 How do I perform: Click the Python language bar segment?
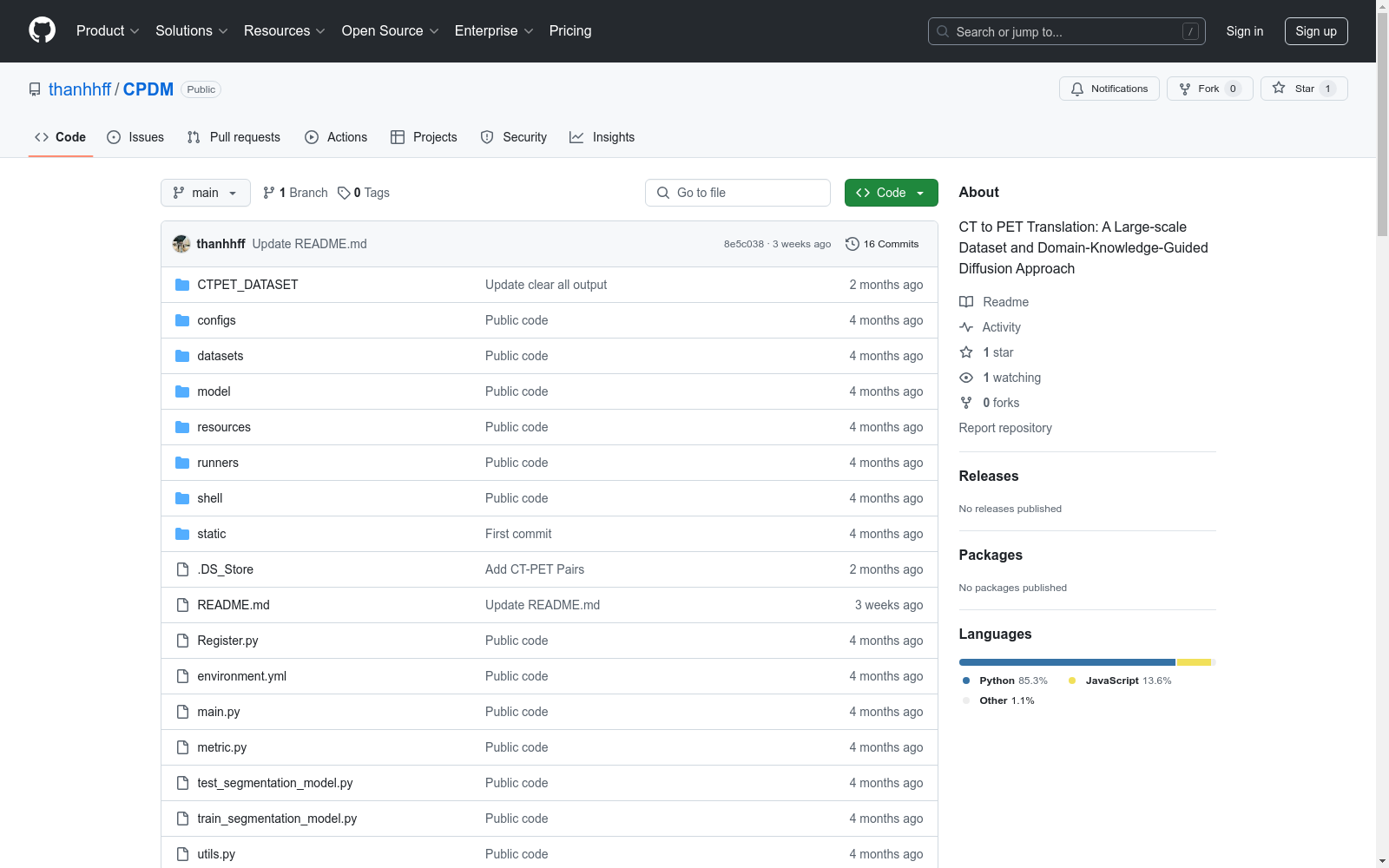tap(1067, 662)
